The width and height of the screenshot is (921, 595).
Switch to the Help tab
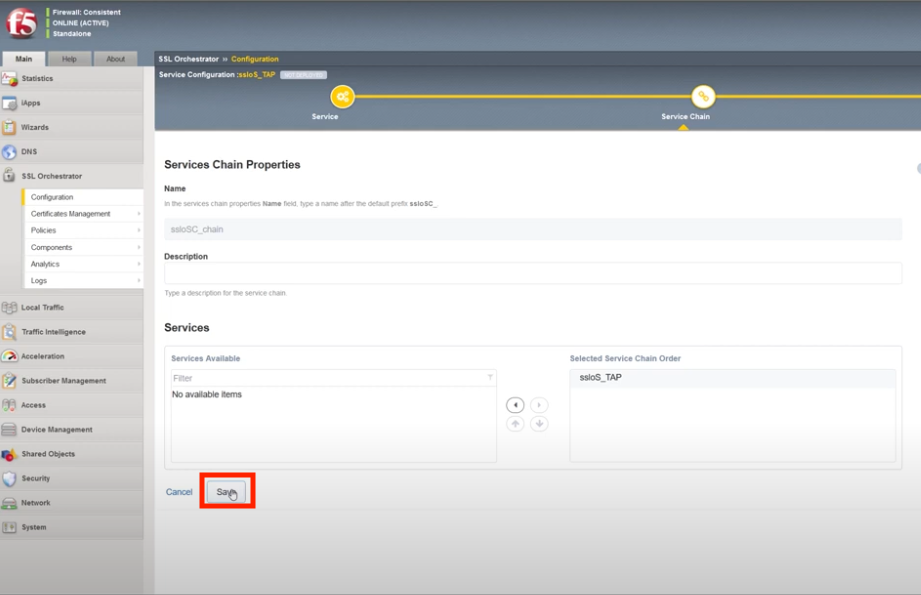(69, 59)
